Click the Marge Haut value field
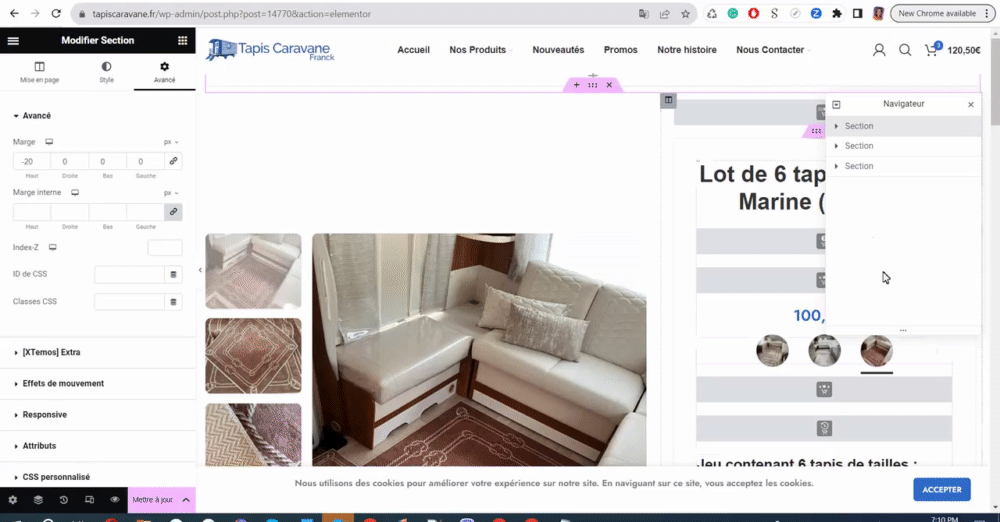 31,161
